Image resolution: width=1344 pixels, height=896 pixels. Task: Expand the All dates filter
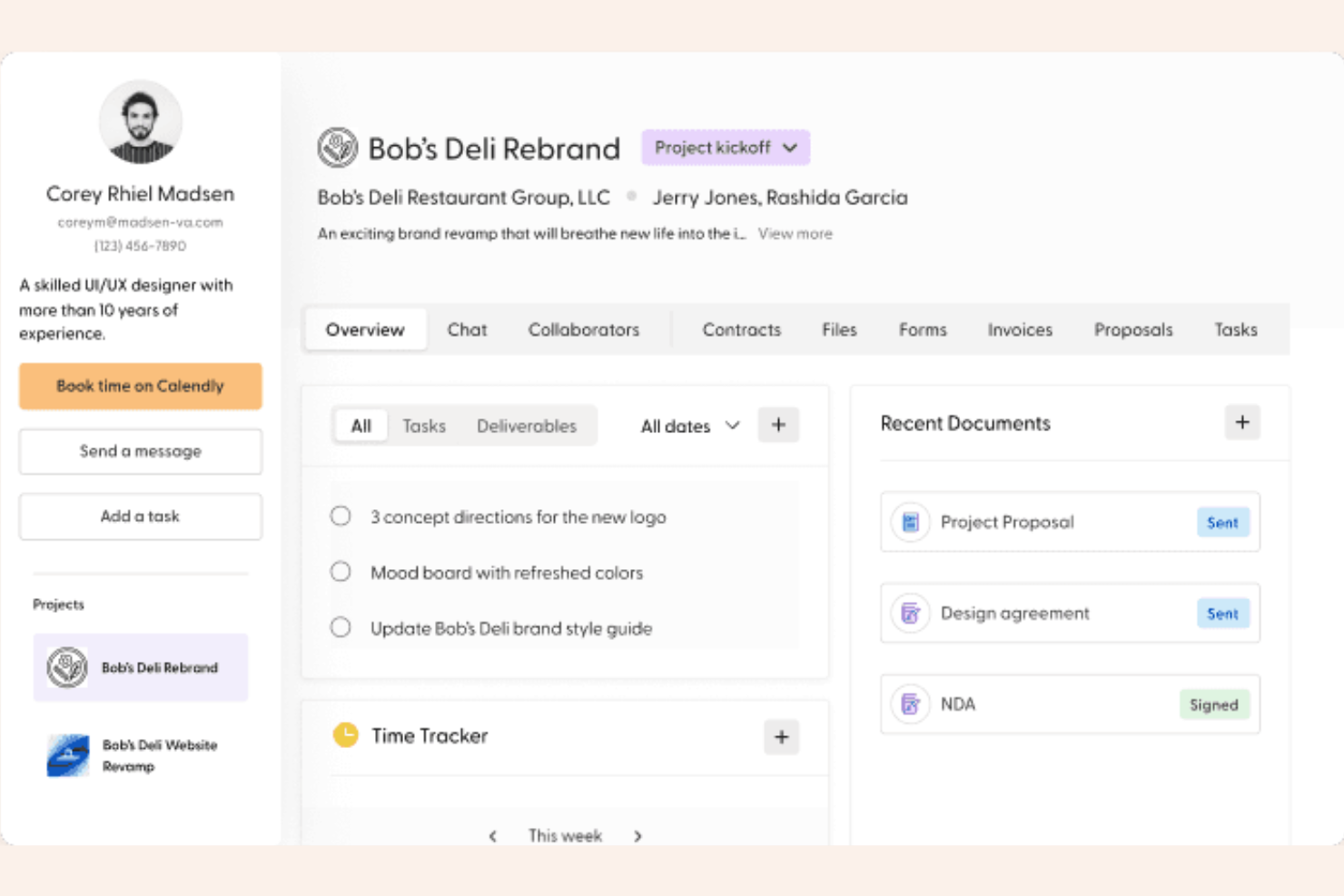tap(690, 426)
